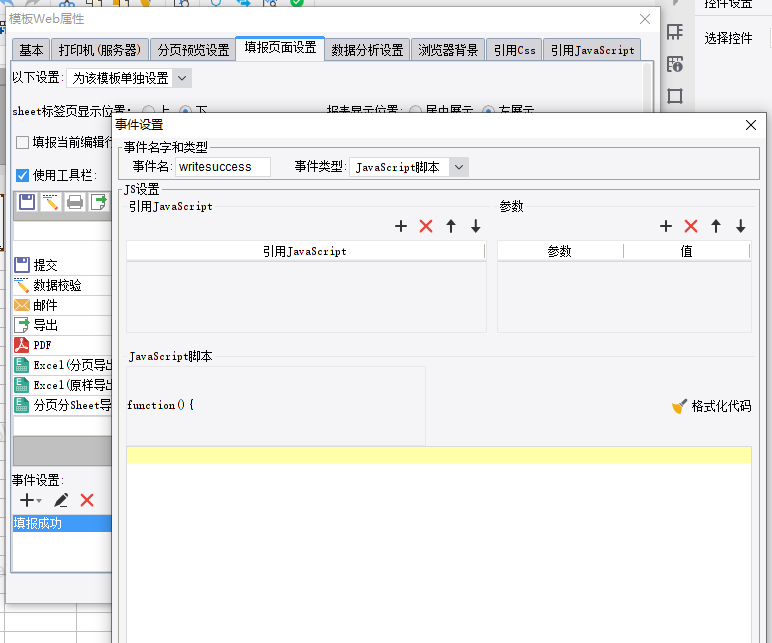Switch to the 分页预览设置 tab

pyautogui.click(x=193, y=50)
